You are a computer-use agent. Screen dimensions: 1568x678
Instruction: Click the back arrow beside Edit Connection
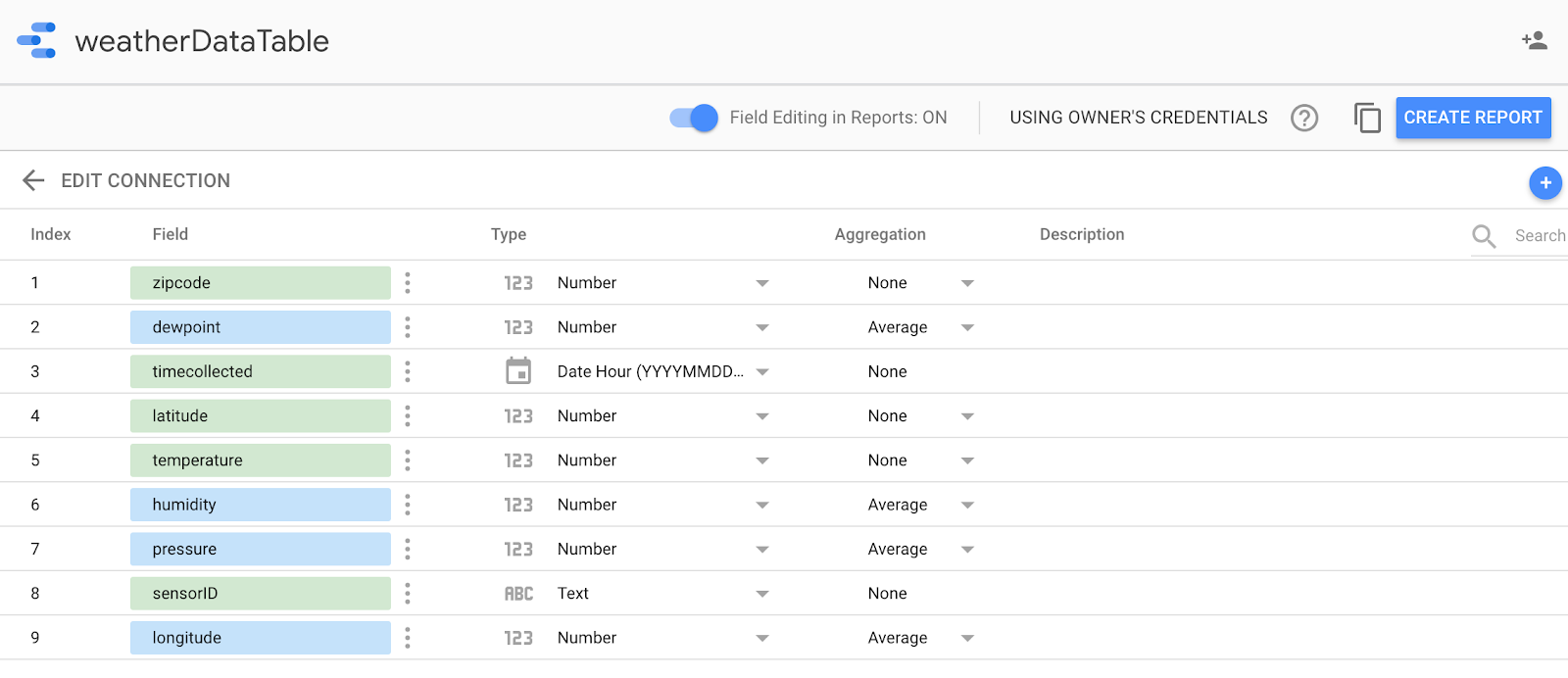[33, 180]
